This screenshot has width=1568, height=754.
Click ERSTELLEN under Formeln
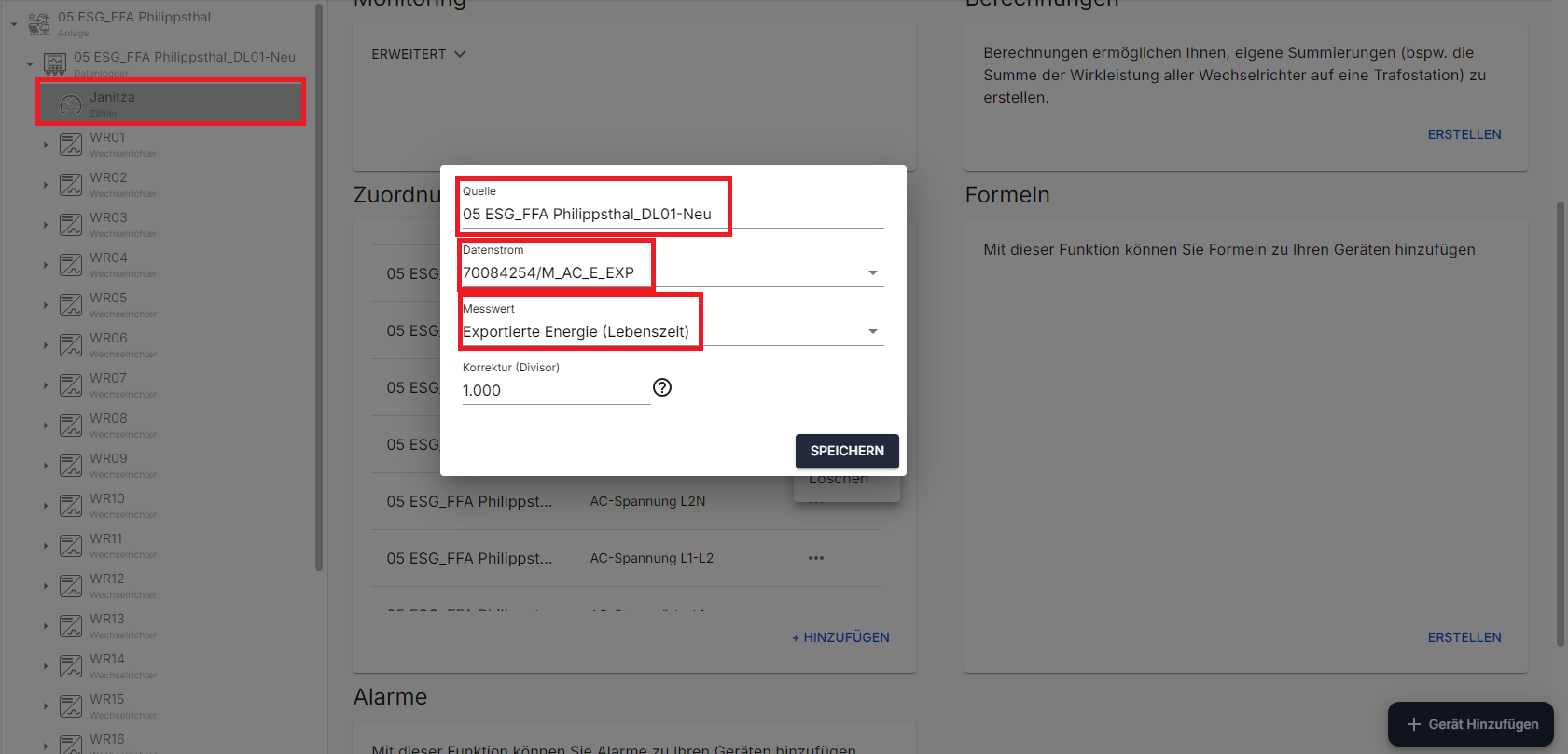coord(1464,637)
